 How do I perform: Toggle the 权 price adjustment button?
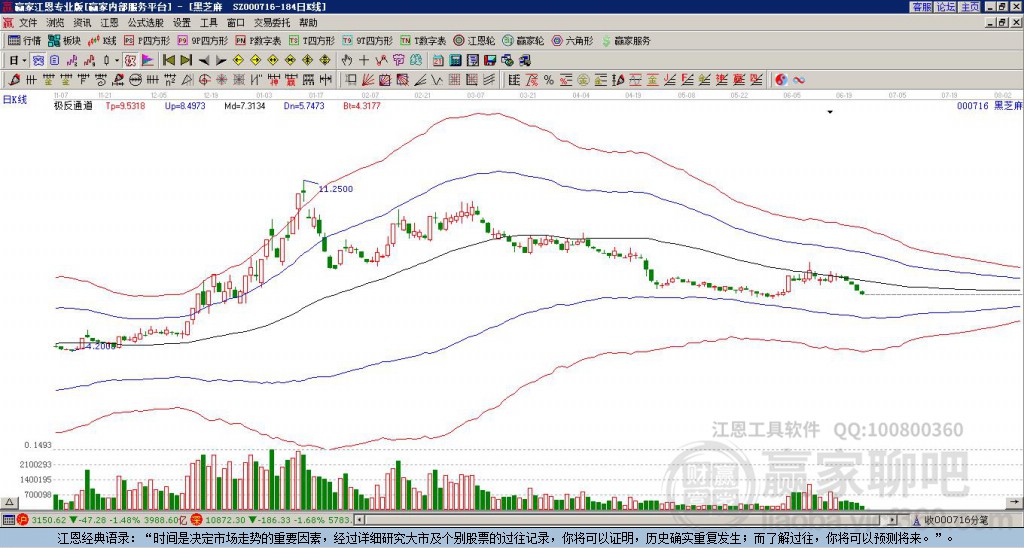coord(130,60)
